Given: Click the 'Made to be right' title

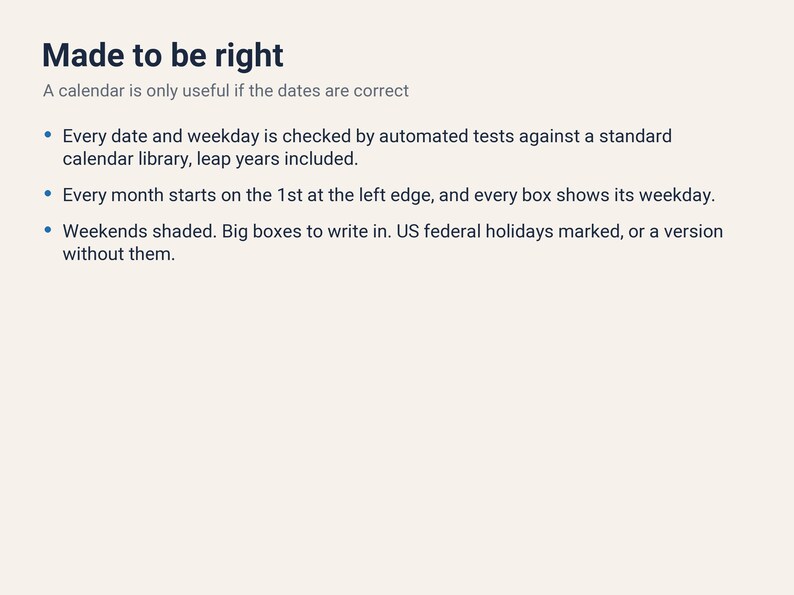Looking at the screenshot, I should (x=163, y=55).
